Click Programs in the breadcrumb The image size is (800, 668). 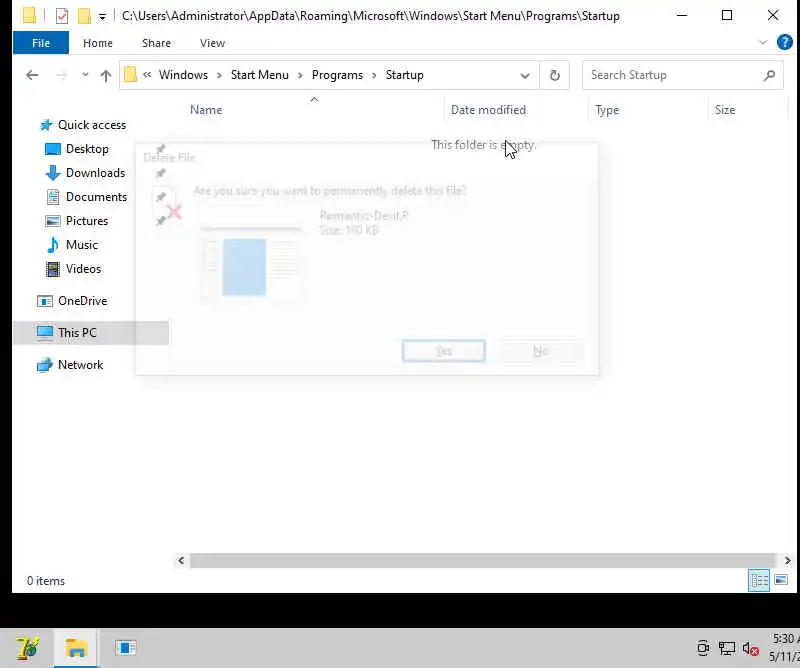337,75
